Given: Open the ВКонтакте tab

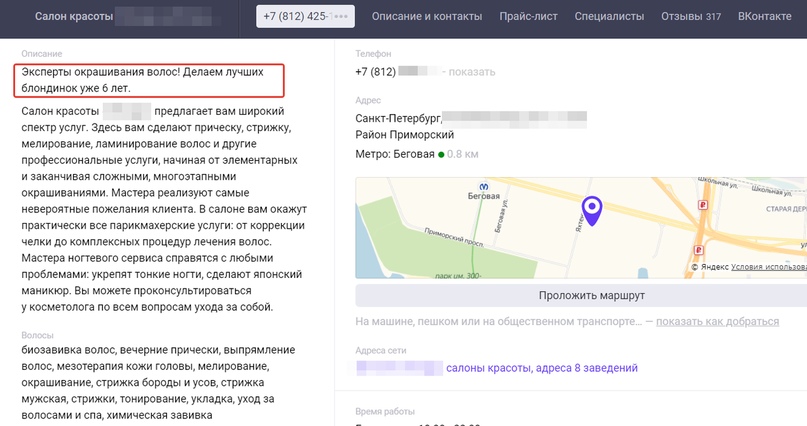Looking at the screenshot, I should tap(765, 16).
